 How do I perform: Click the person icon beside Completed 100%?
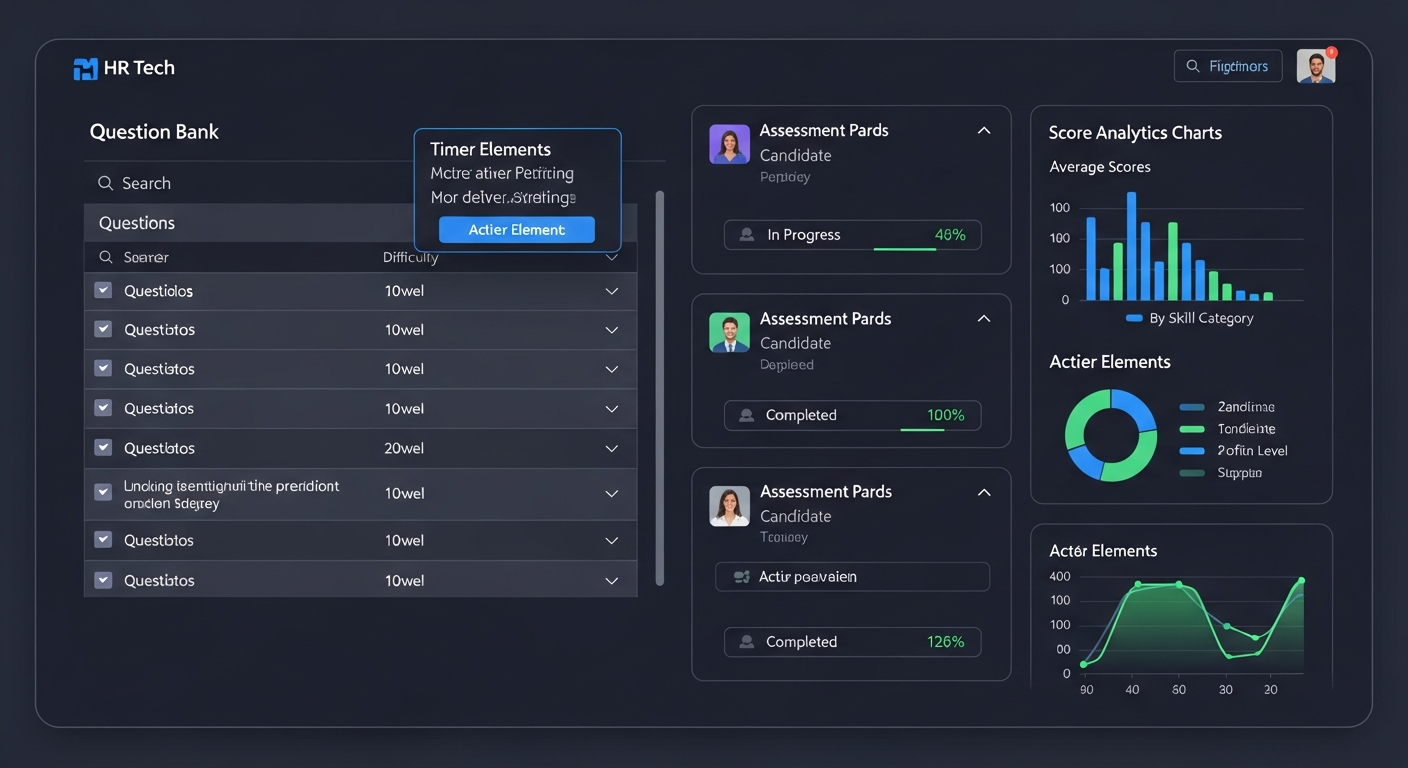pyautogui.click(x=746, y=415)
